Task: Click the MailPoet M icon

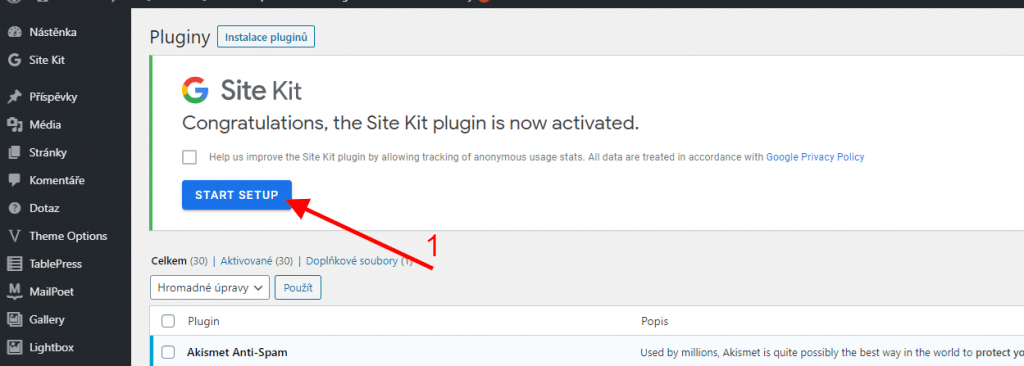Action: pyautogui.click(x=14, y=291)
